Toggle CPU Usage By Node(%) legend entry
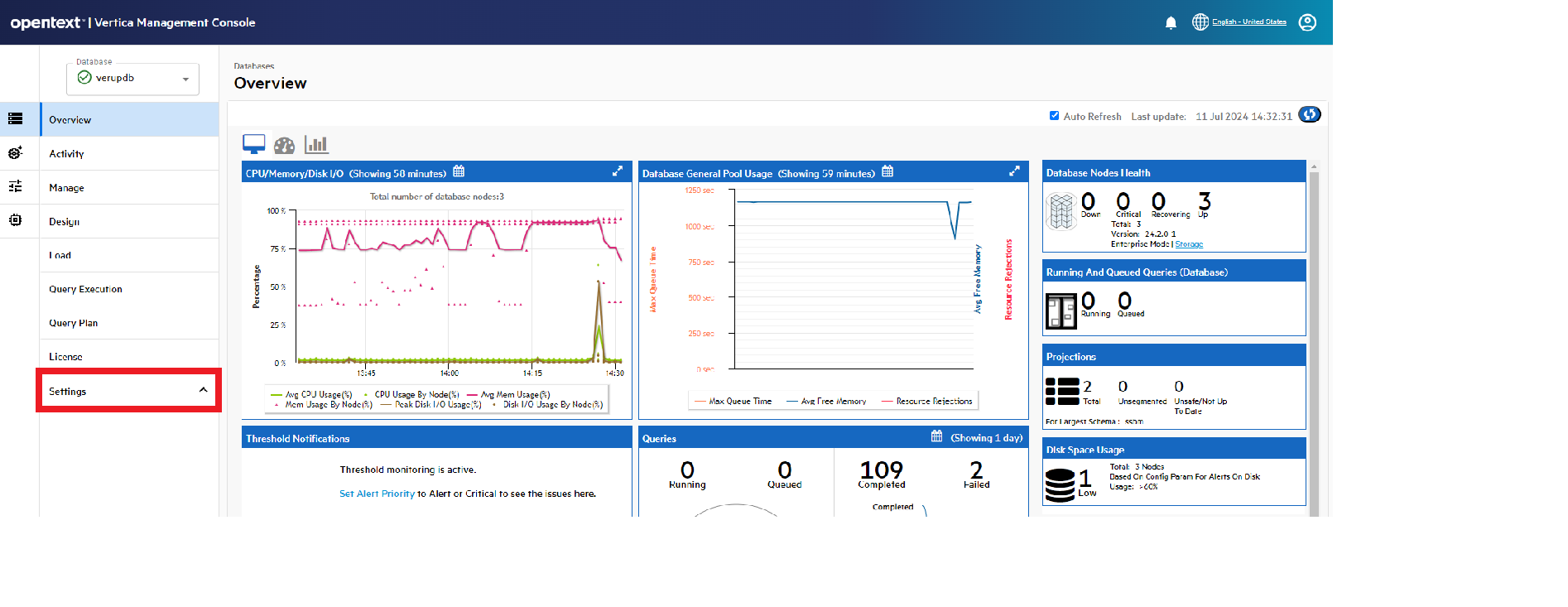 [x=411, y=395]
